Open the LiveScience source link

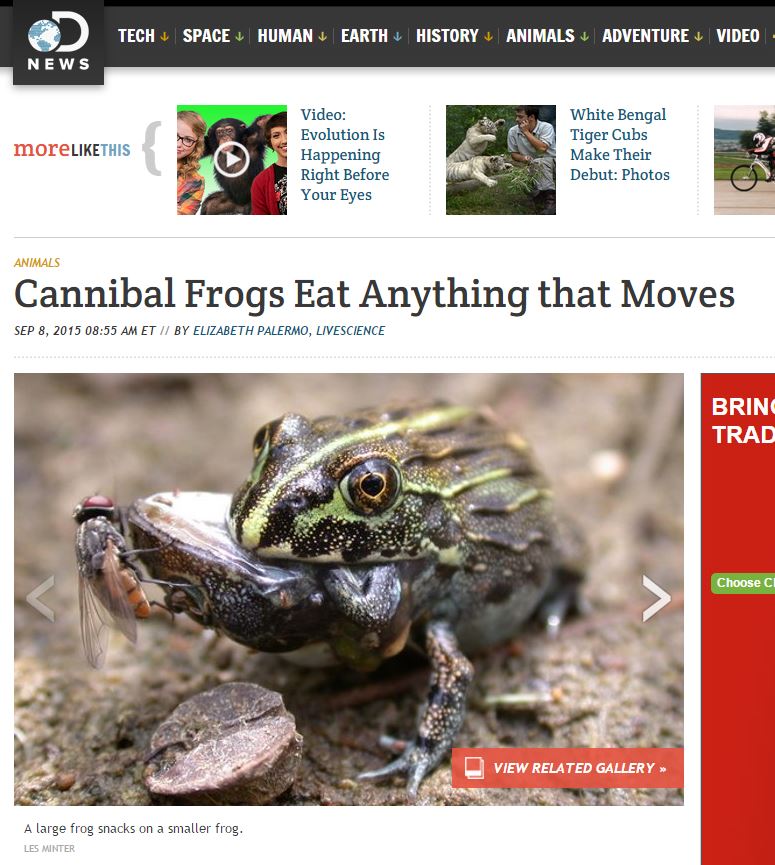(x=350, y=330)
